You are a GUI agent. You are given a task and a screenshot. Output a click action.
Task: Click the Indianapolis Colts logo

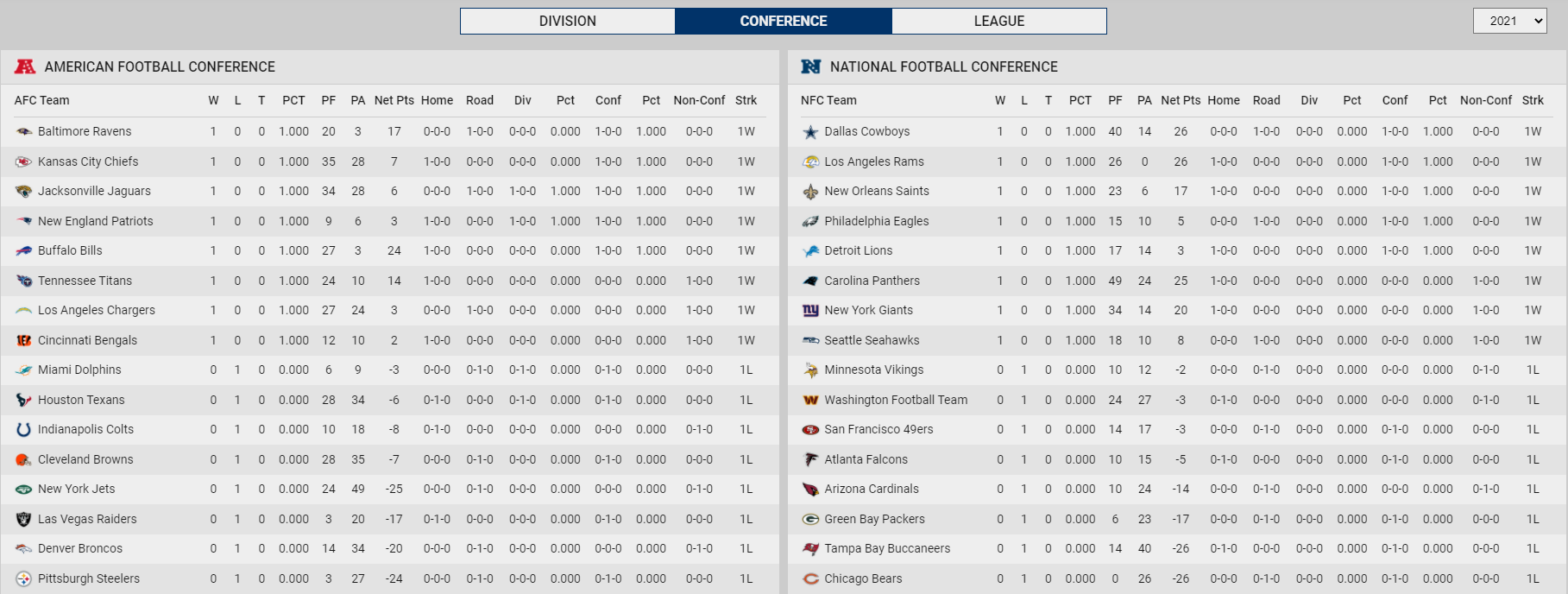click(x=24, y=430)
